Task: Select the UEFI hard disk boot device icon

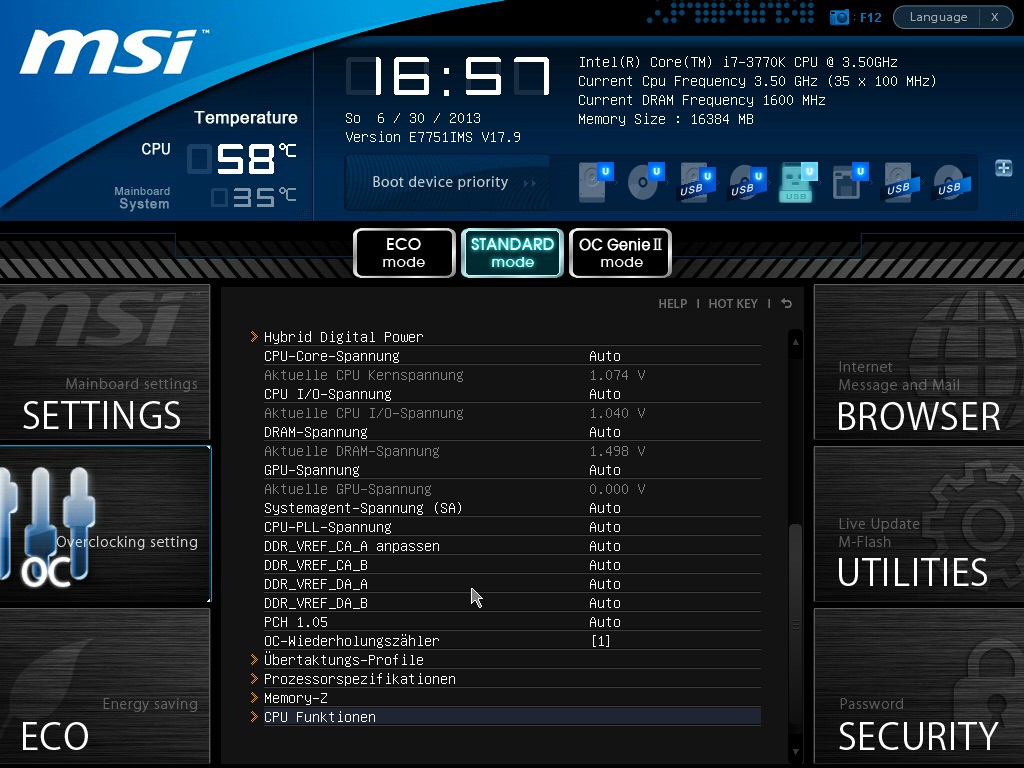Action: tap(595, 182)
